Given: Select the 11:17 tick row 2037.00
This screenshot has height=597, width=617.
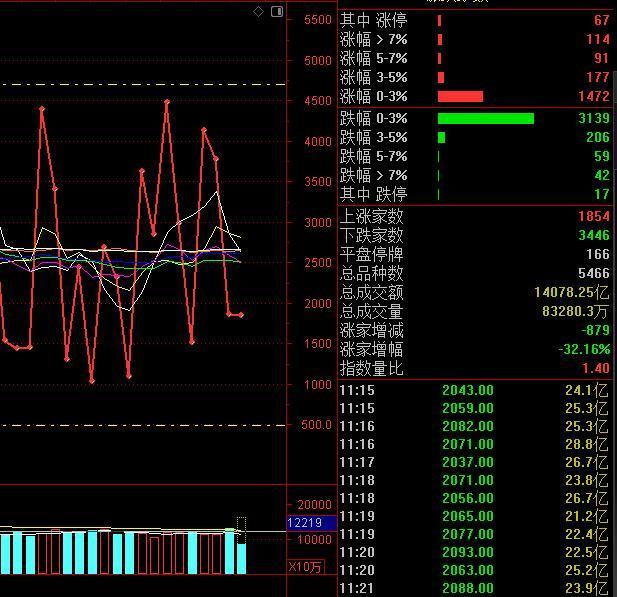Looking at the screenshot, I should (474, 462).
